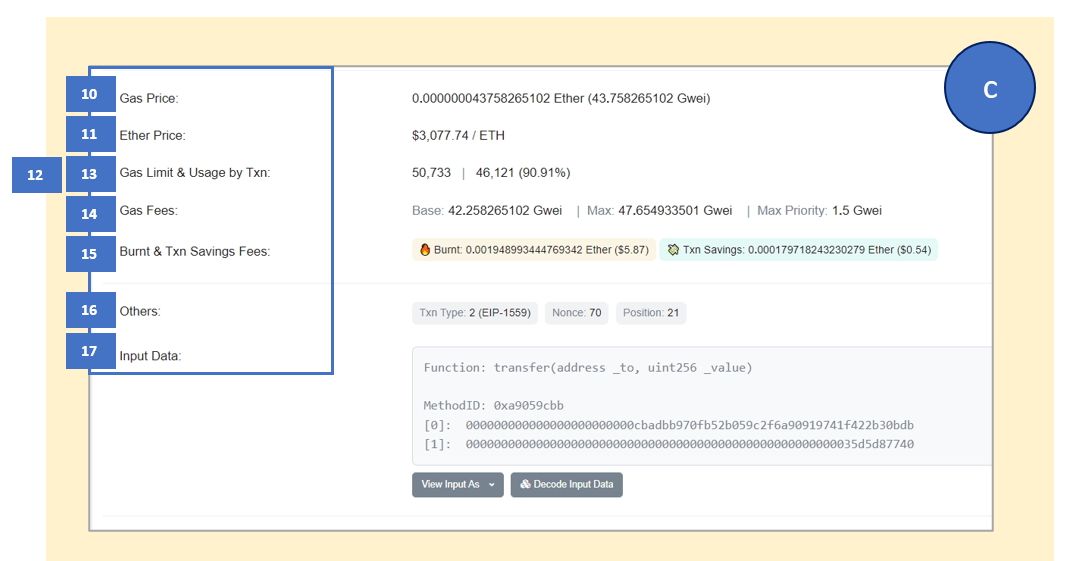Click the standalone numbered marker 12
The height and width of the screenshot is (561, 1071).
(x=36, y=175)
